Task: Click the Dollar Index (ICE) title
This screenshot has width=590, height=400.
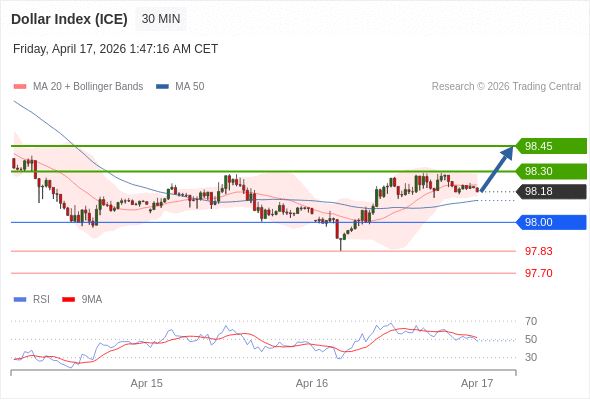Action: point(69,19)
